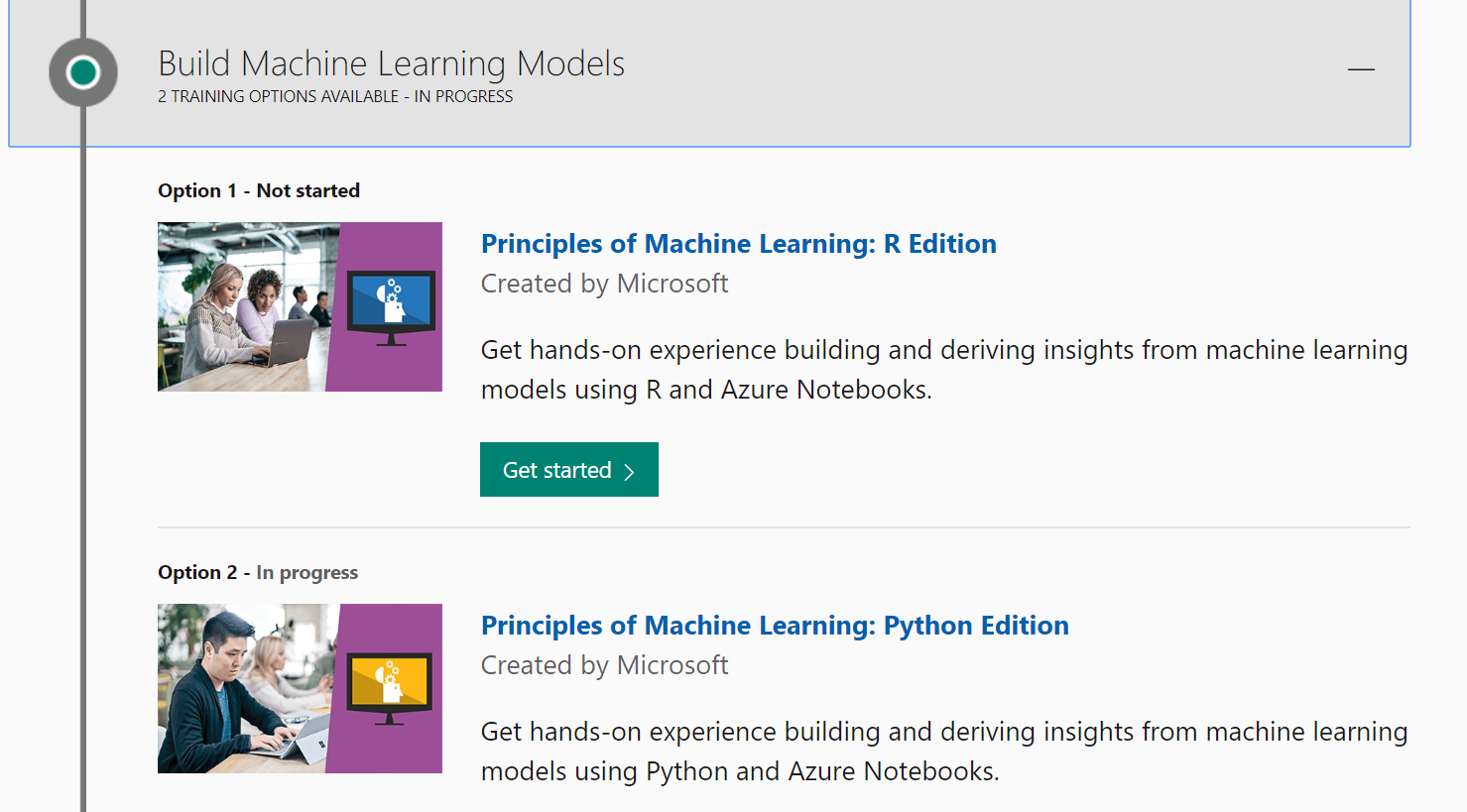Click Created by Microsoft under Python Edition
1467x812 pixels.
pos(604,665)
